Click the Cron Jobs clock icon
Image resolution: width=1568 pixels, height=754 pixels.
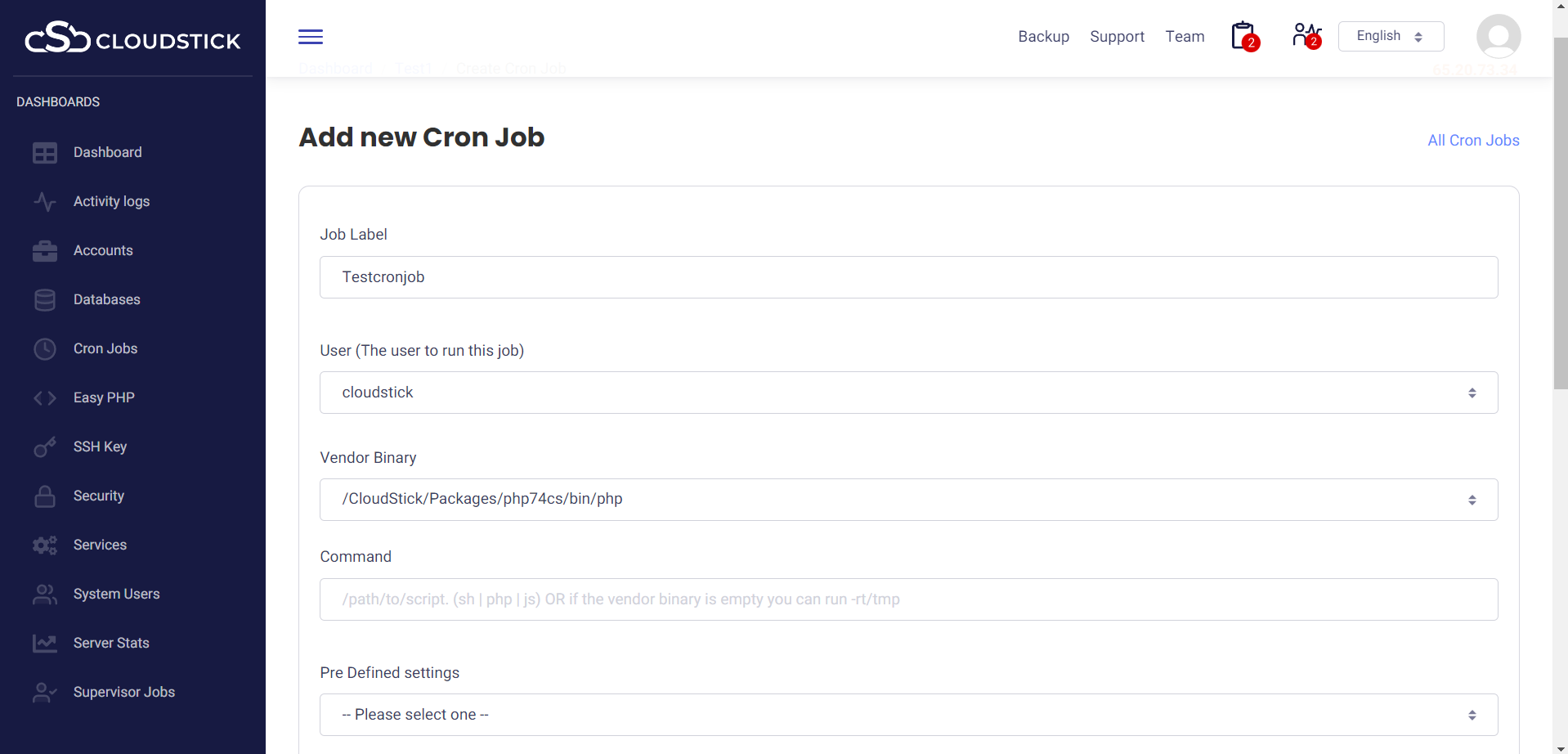[x=45, y=349]
